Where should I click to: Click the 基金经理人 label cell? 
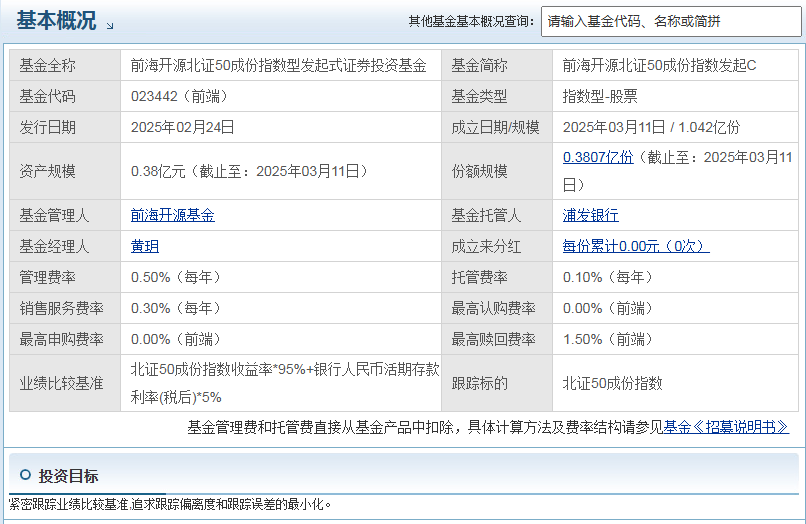(65, 246)
